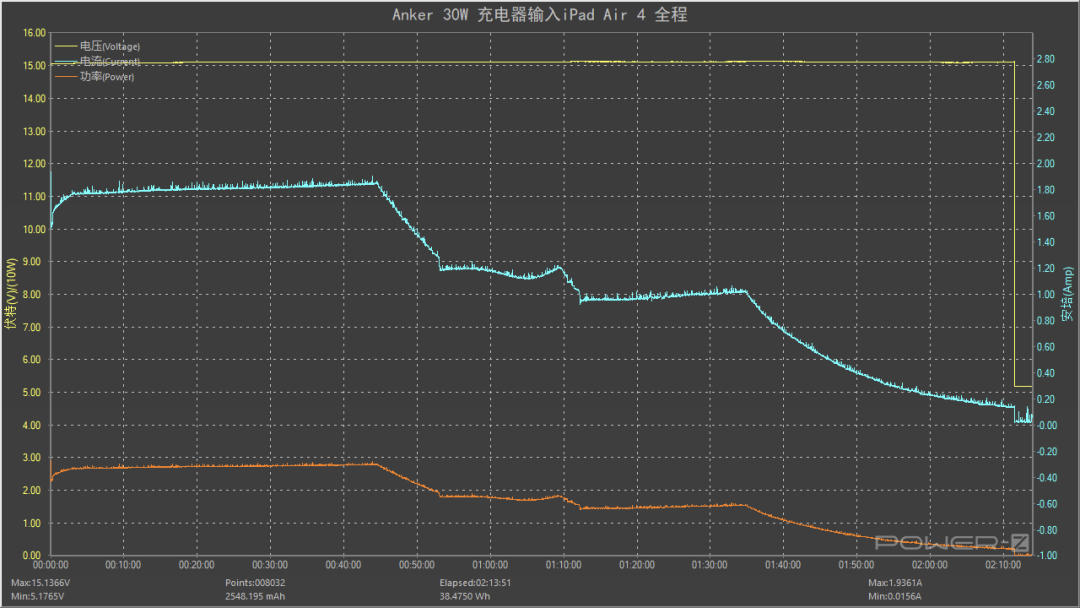Click the right axis title 安培(Amp)
The width and height of the screenshot is (1080, 608).
point(1068,294)
